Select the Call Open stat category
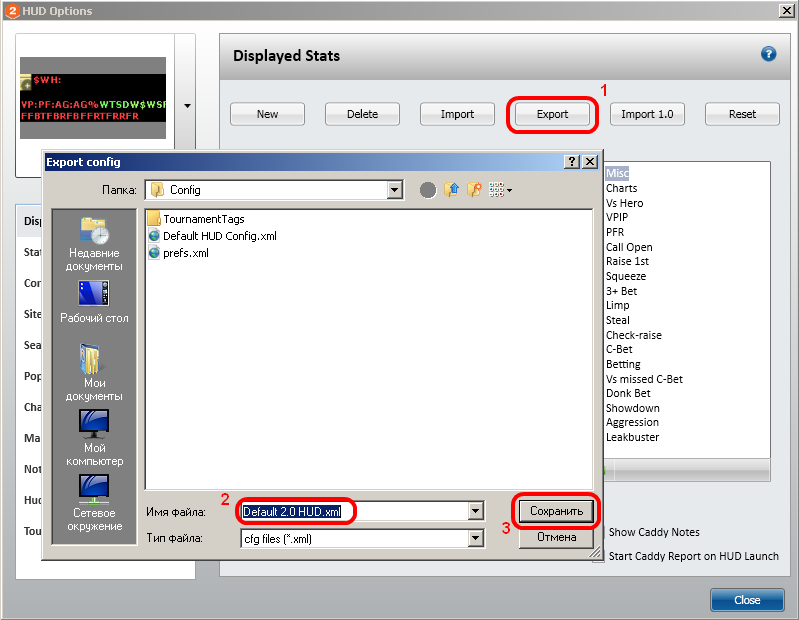 (x=629, y=247)
